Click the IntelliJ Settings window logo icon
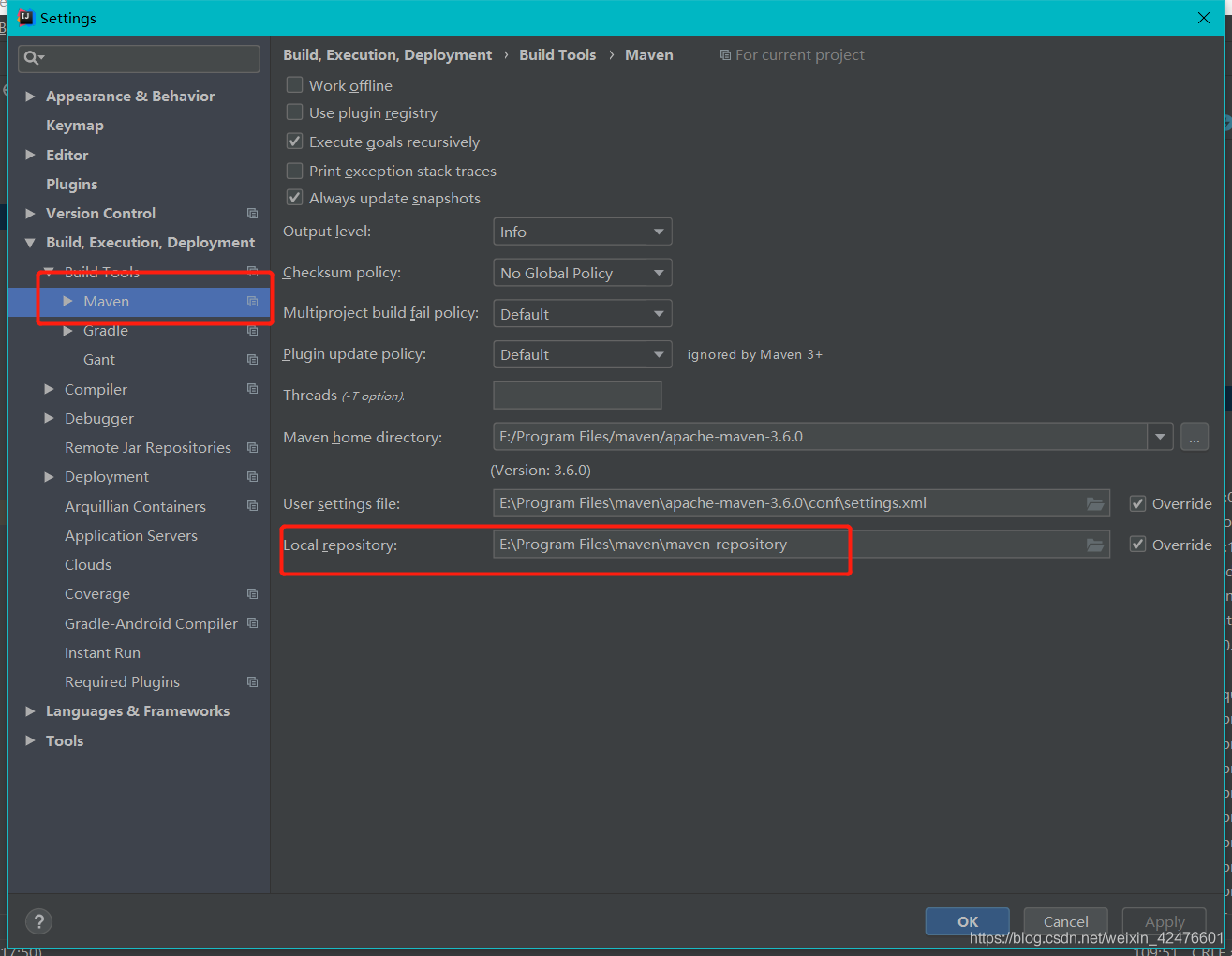The image size is (1232, 956). 25,18
